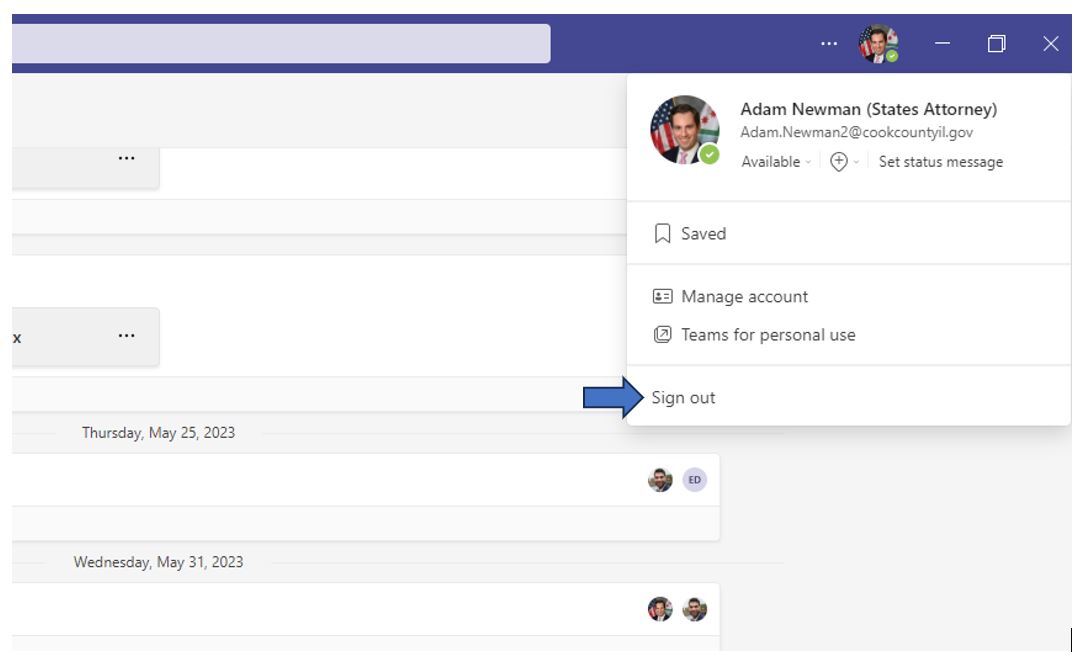
Task: Open Teams for personal use
Action: pos(768,335)
